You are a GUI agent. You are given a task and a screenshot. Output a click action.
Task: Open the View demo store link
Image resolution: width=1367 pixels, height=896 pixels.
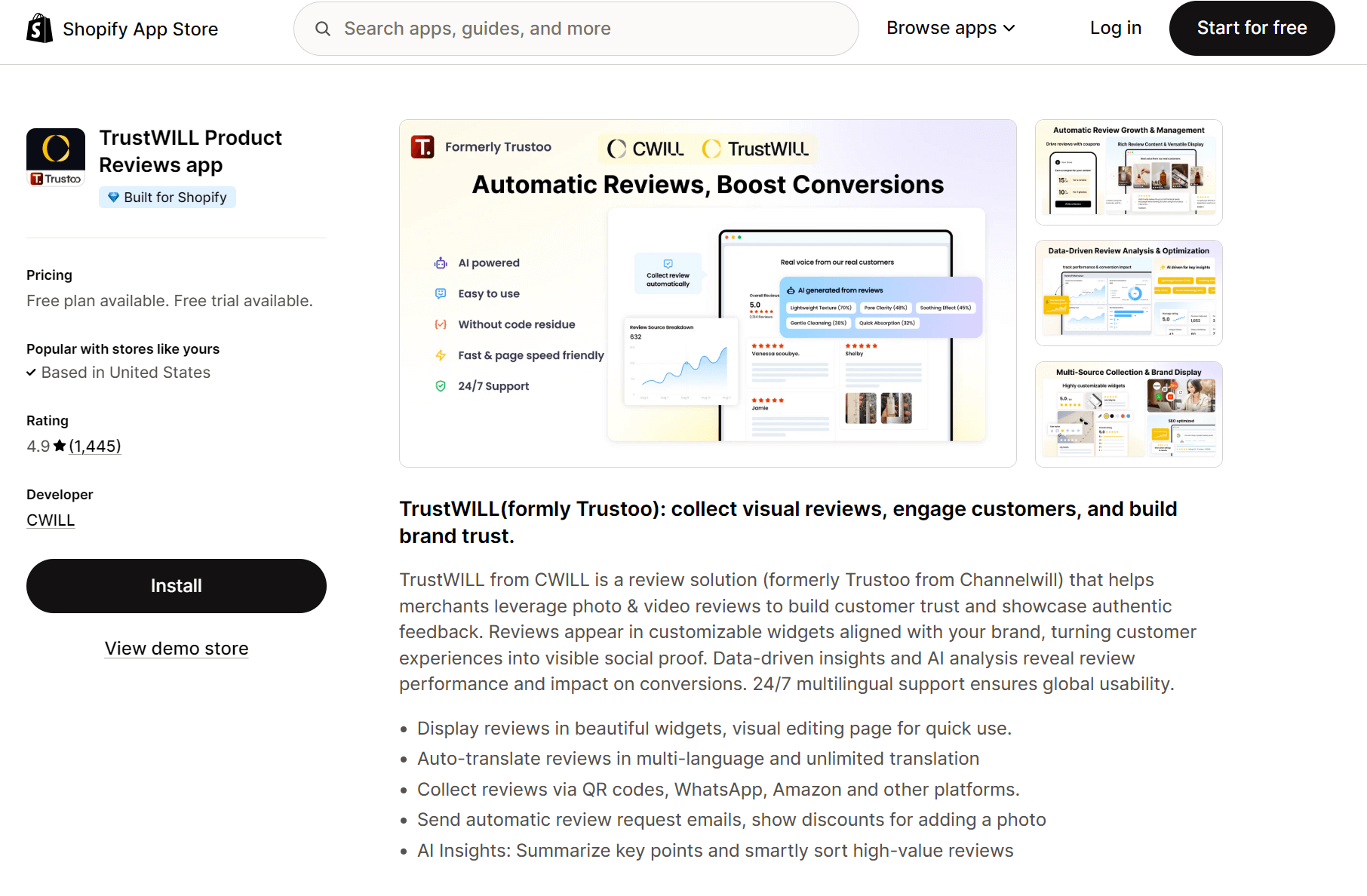click(176, 648)
